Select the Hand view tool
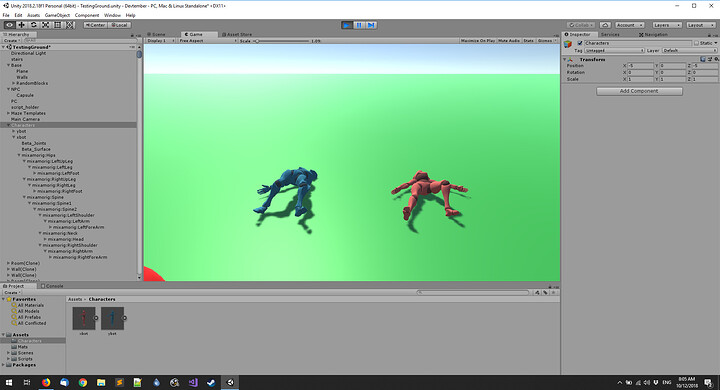This screenshot has width=720, height=390. [9, 25]
